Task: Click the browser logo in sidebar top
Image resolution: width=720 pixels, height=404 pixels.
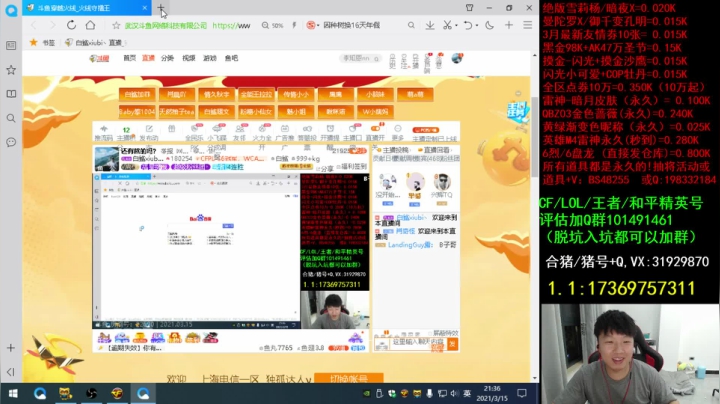Action: click(11, 10)
